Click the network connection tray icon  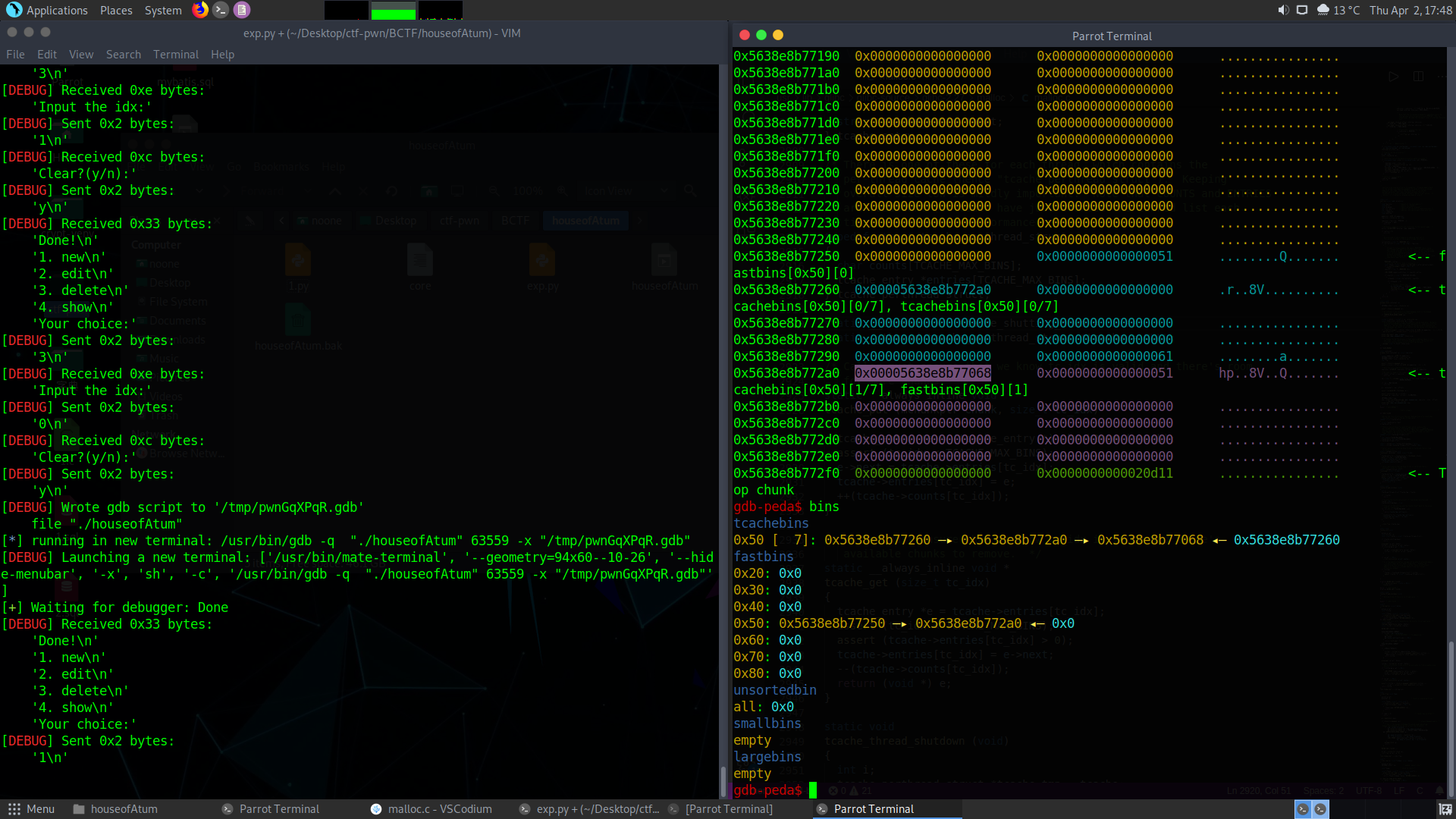coord(1302,11)
